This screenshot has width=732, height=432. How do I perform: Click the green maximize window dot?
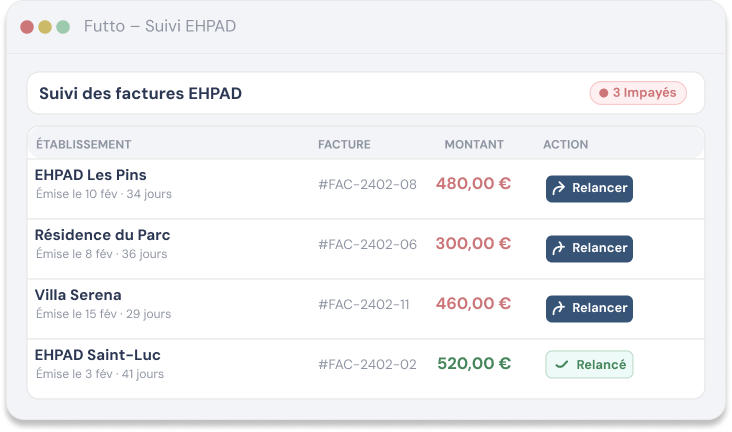63,27
